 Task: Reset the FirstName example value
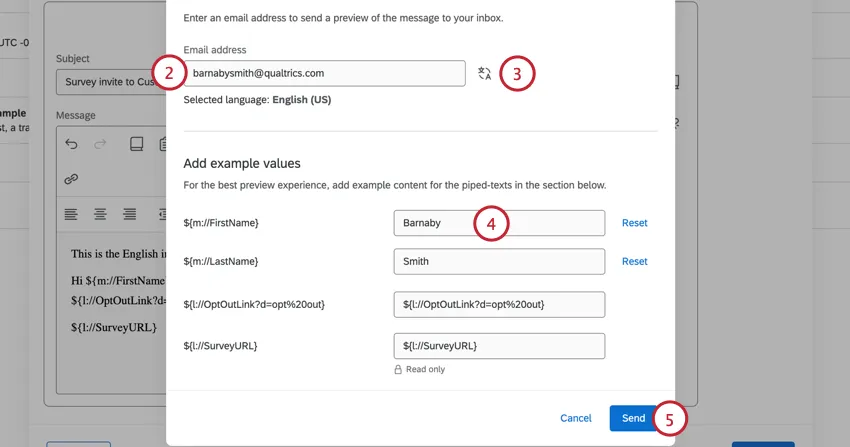634,223
